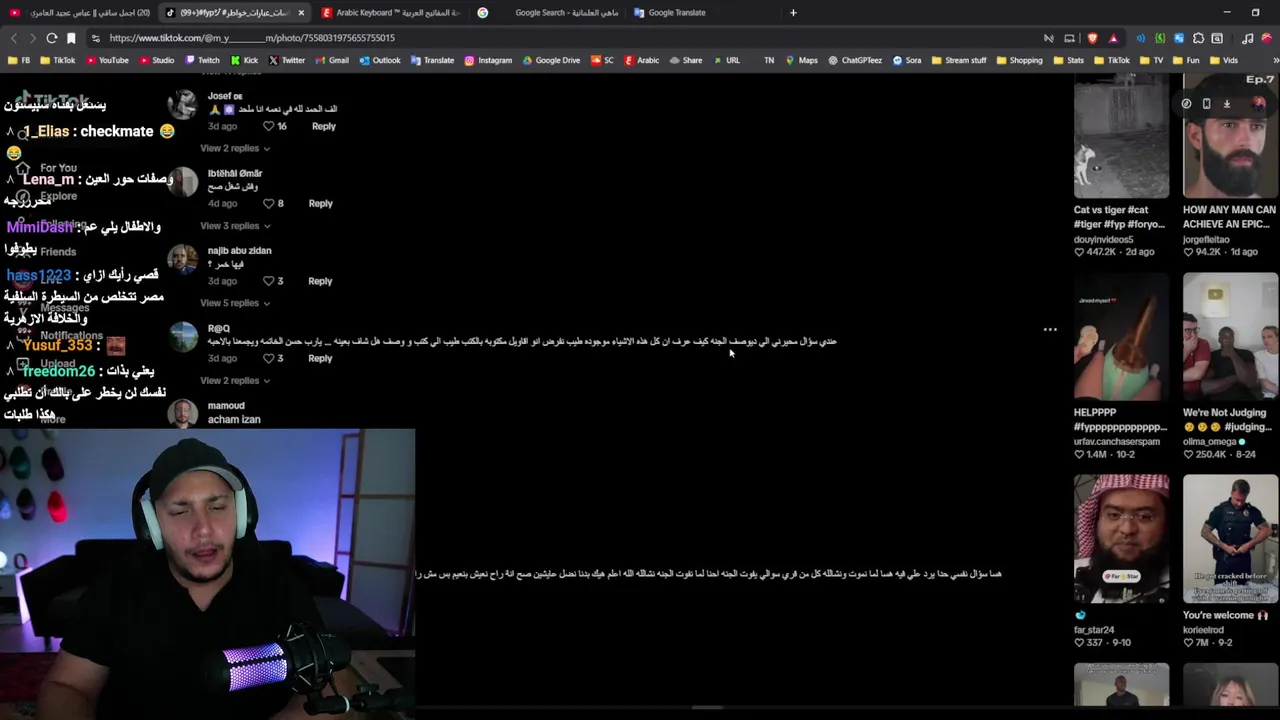The width and height of the screenshot is (1280, 720).
Task: Open Ibtehal Omar's profile avatar
Action: tap(183, 182)
